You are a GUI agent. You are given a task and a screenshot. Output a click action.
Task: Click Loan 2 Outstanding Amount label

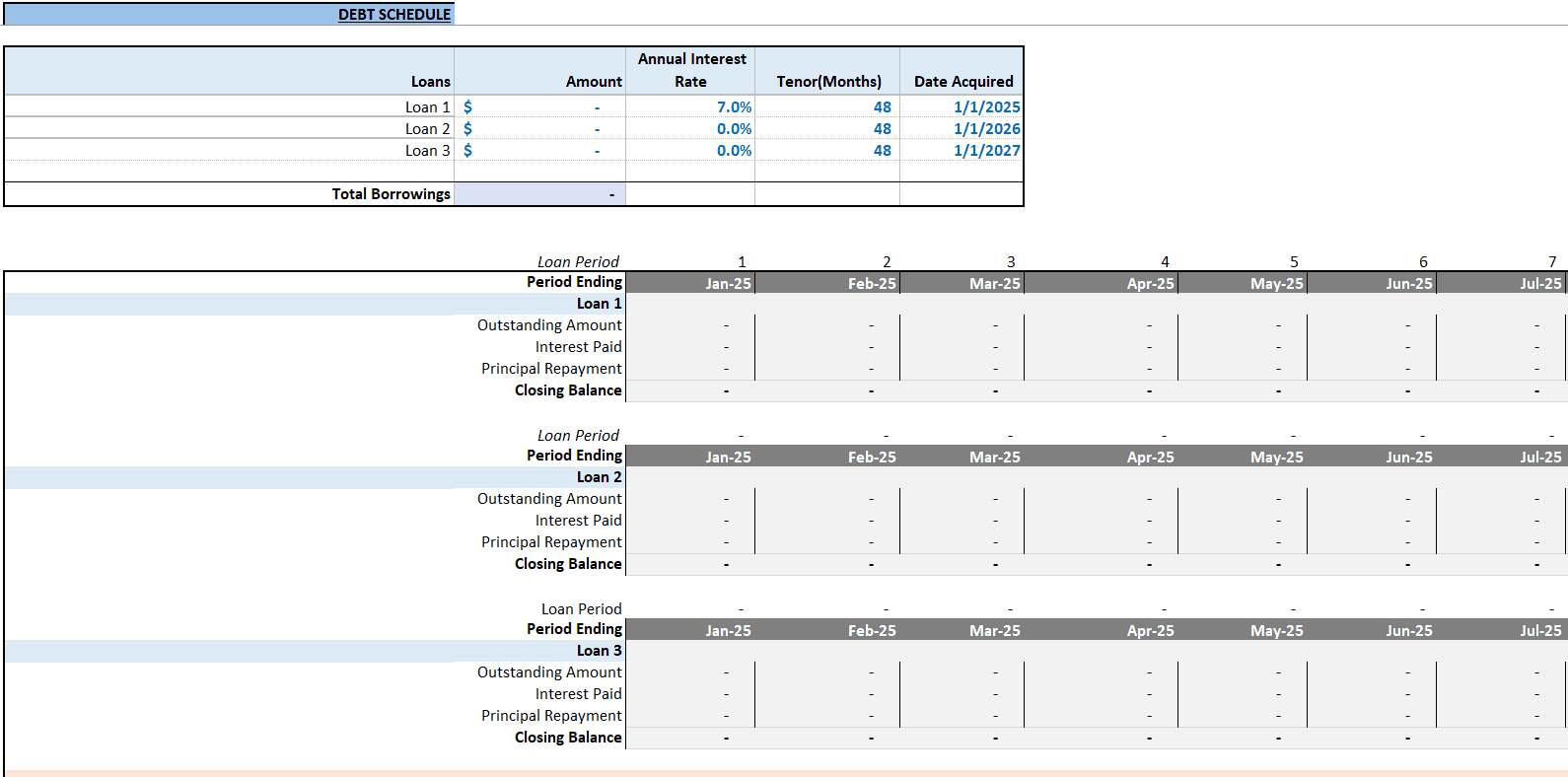pyautogui.click(x=549, y=499)
